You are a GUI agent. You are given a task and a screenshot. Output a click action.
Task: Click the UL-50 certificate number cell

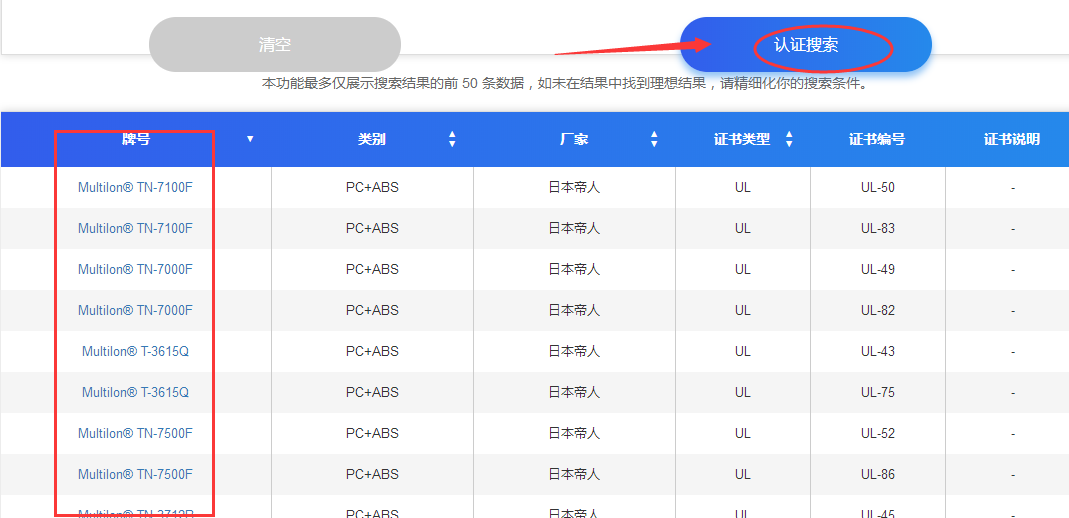(x=877, y=187)
